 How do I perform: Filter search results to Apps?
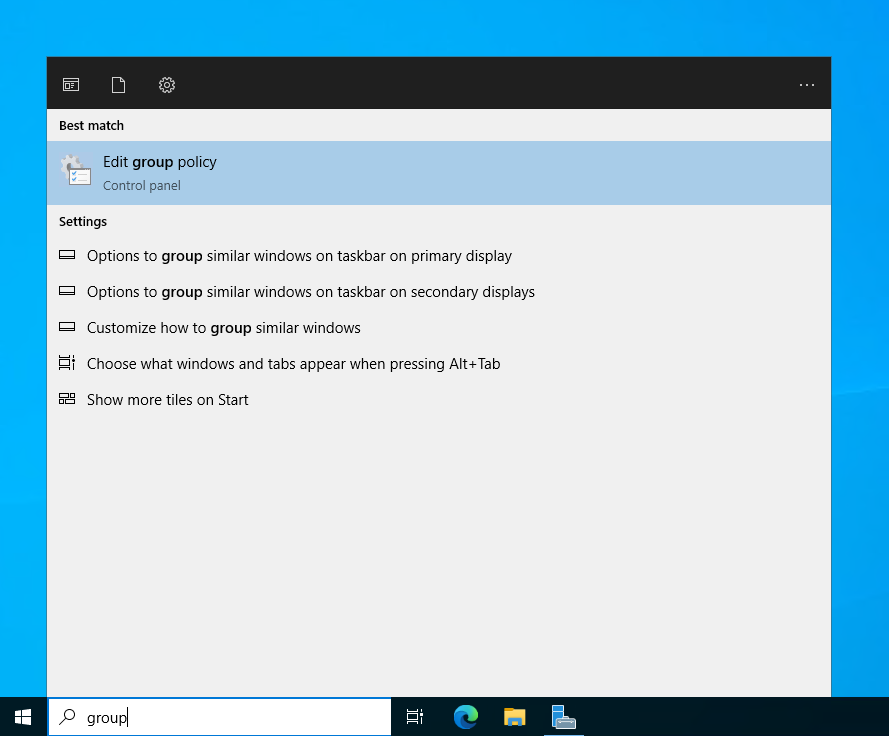70,85
